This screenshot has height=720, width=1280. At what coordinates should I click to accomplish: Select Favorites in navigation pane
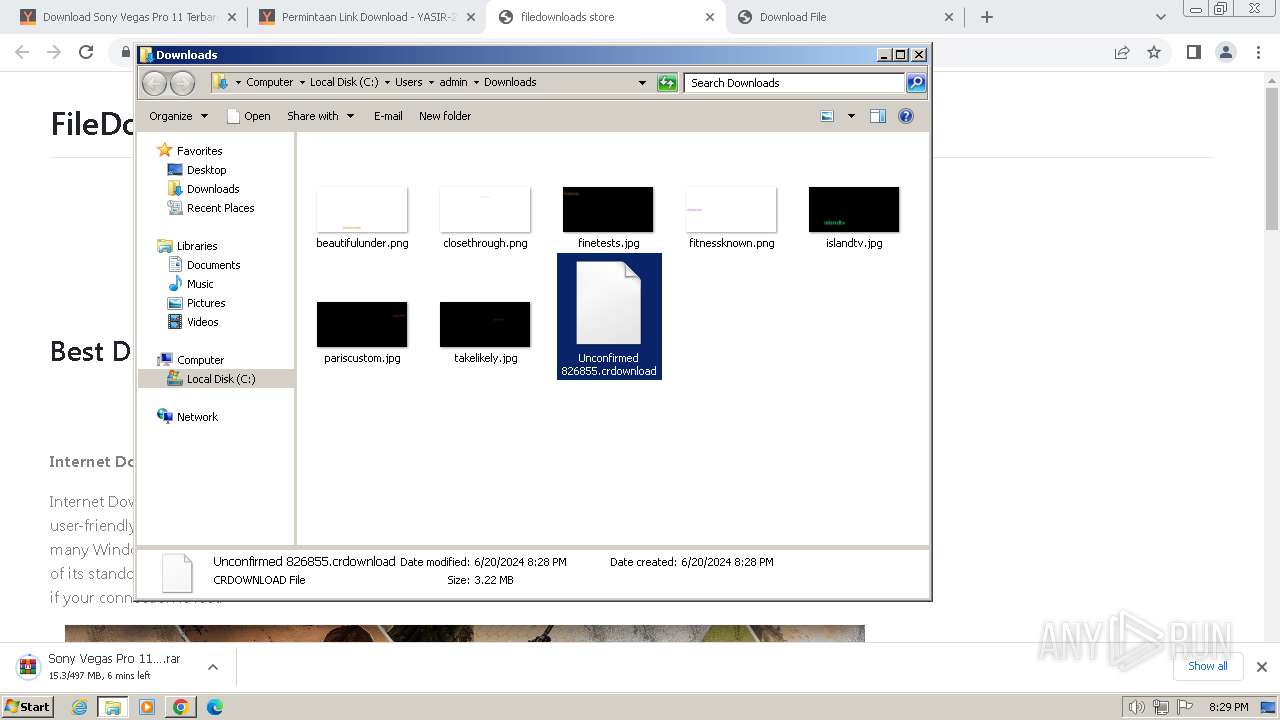coord(190,151)
